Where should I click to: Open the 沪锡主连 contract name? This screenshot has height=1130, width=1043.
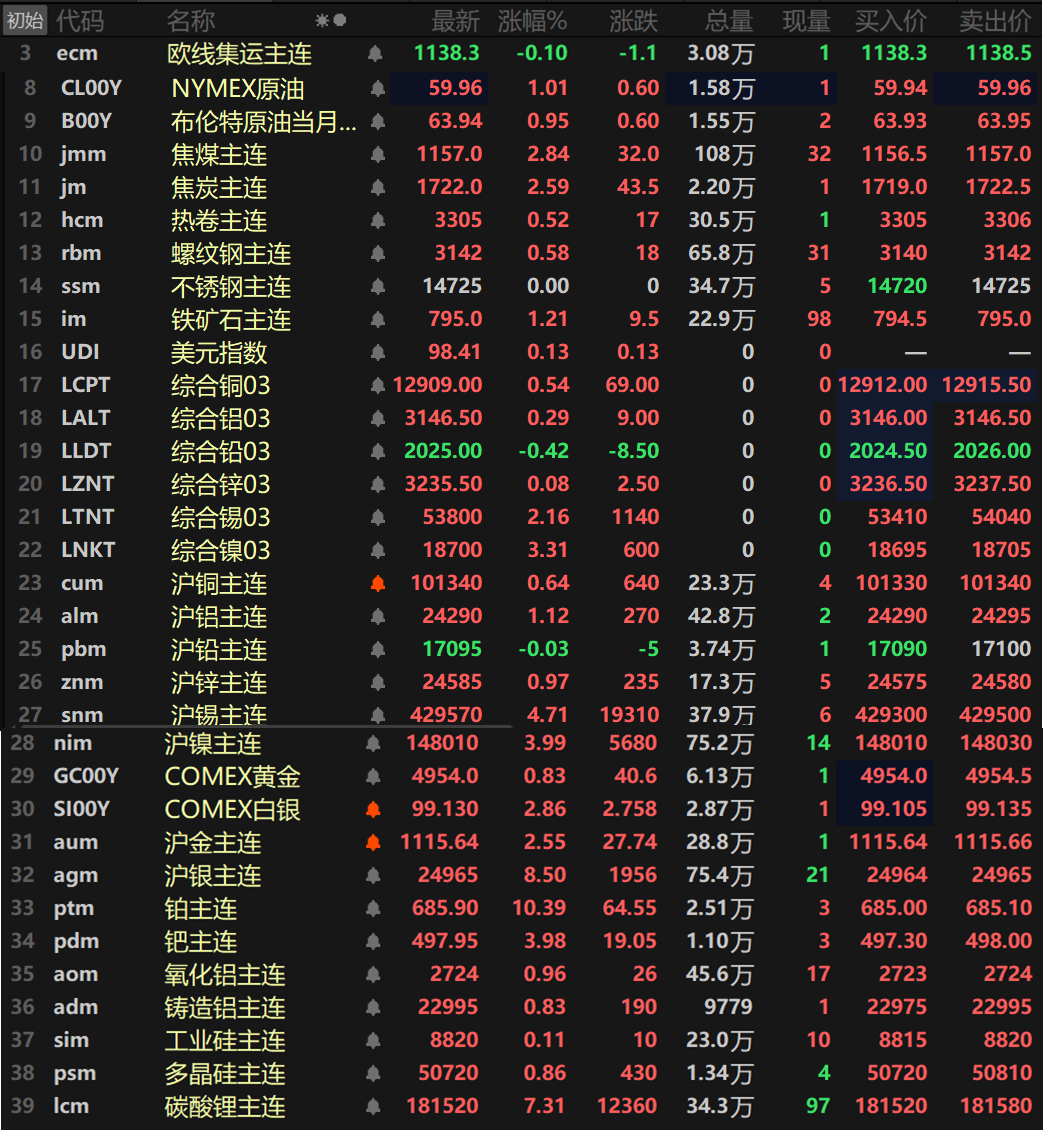[219, 715]
